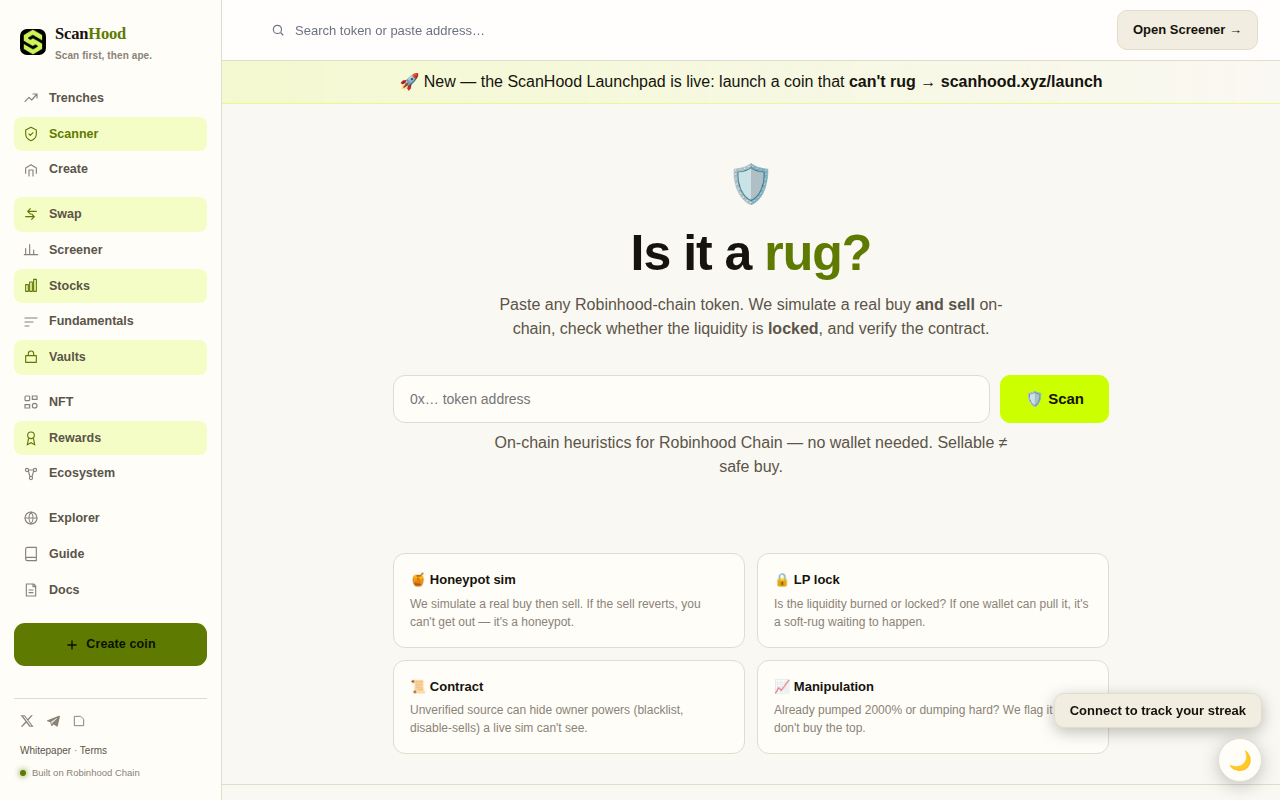Image resolution: width=1280 pixels, height=800 pixels.
Task: Click the 0x token address input
Action: tap(691, 399)
